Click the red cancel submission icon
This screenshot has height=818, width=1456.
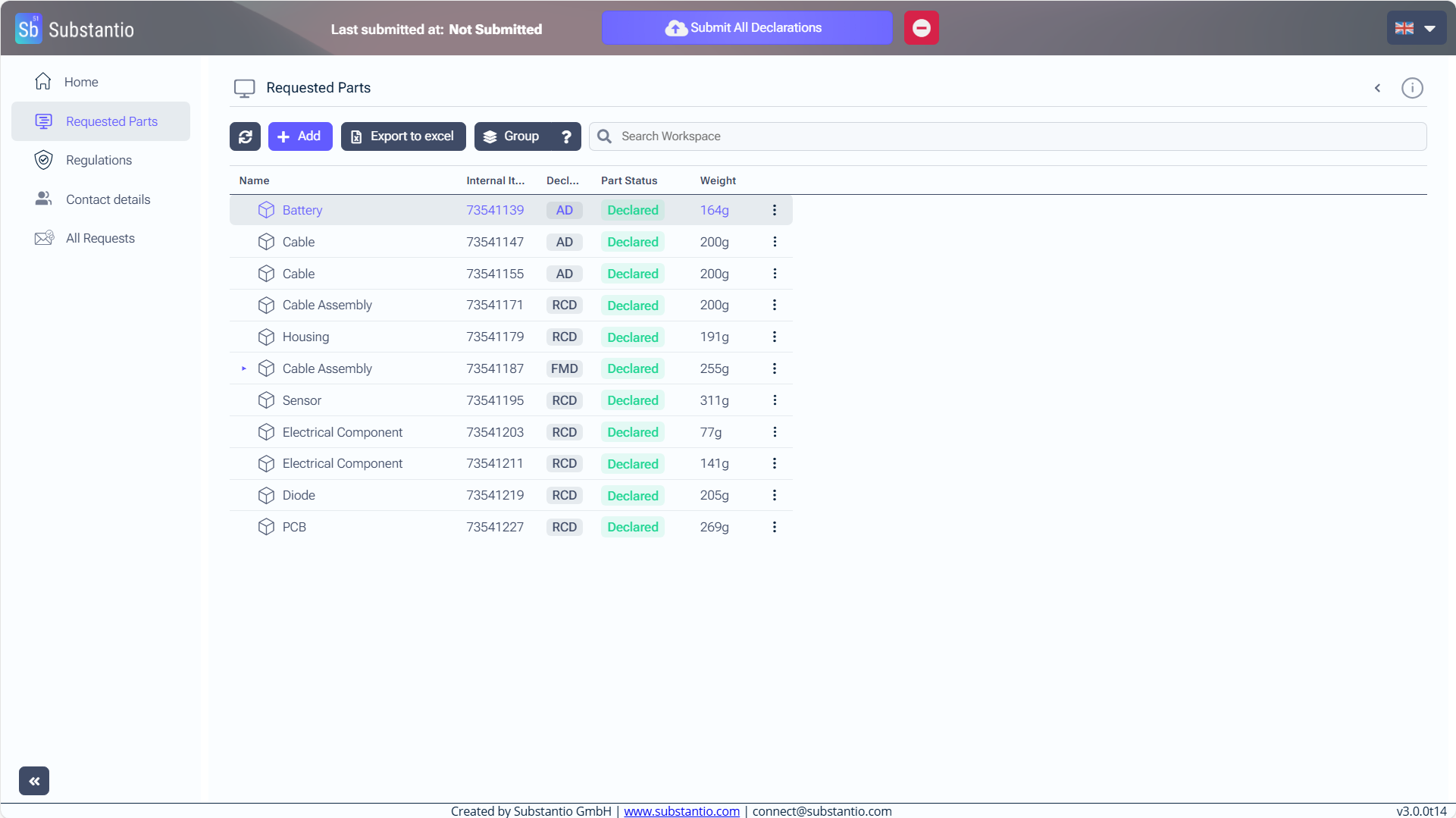[921, 28]
